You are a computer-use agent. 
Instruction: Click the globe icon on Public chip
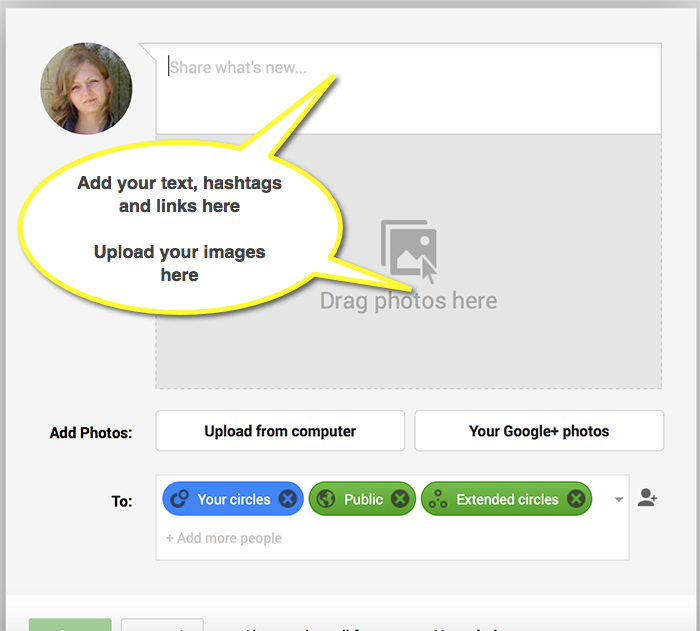326,499
